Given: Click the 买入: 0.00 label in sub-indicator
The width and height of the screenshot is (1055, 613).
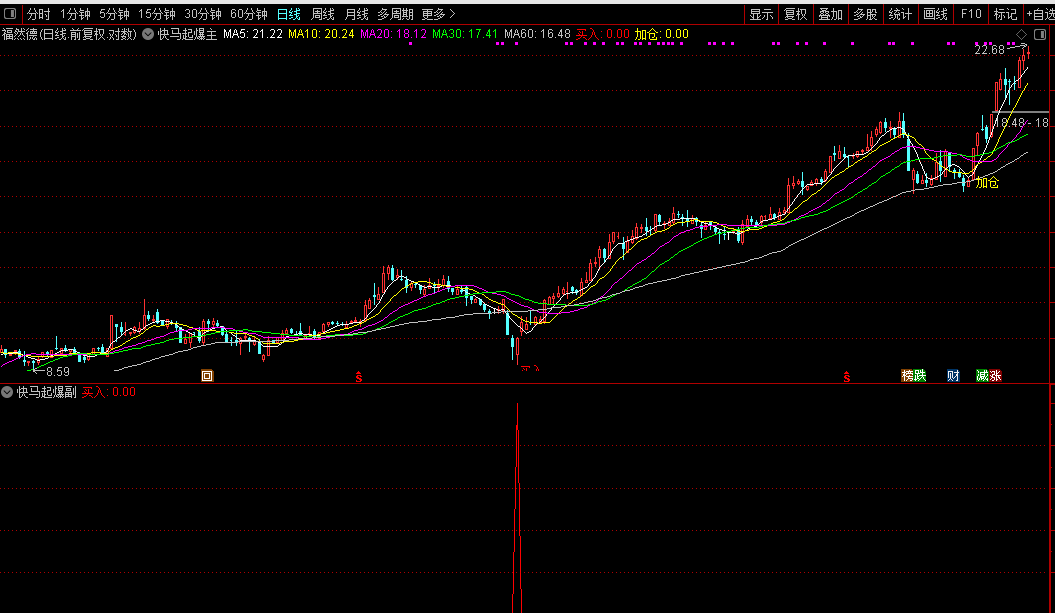Looking at the screenshot, I should [x=108, y=392].
